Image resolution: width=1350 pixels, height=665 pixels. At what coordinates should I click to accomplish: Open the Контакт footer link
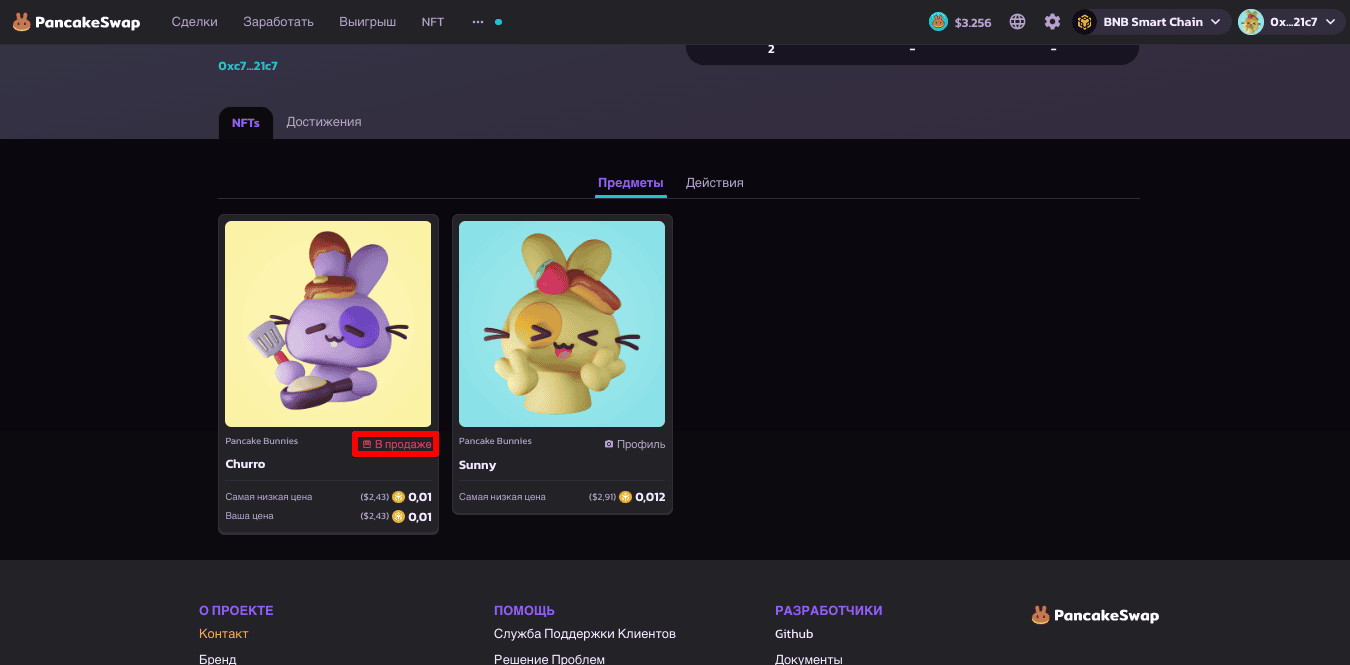tap(224, 634)
